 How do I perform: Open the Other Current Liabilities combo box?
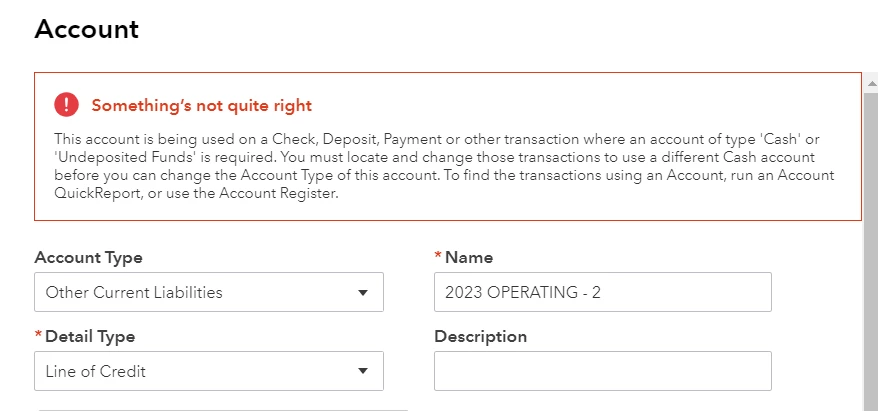tap(209, 292)
